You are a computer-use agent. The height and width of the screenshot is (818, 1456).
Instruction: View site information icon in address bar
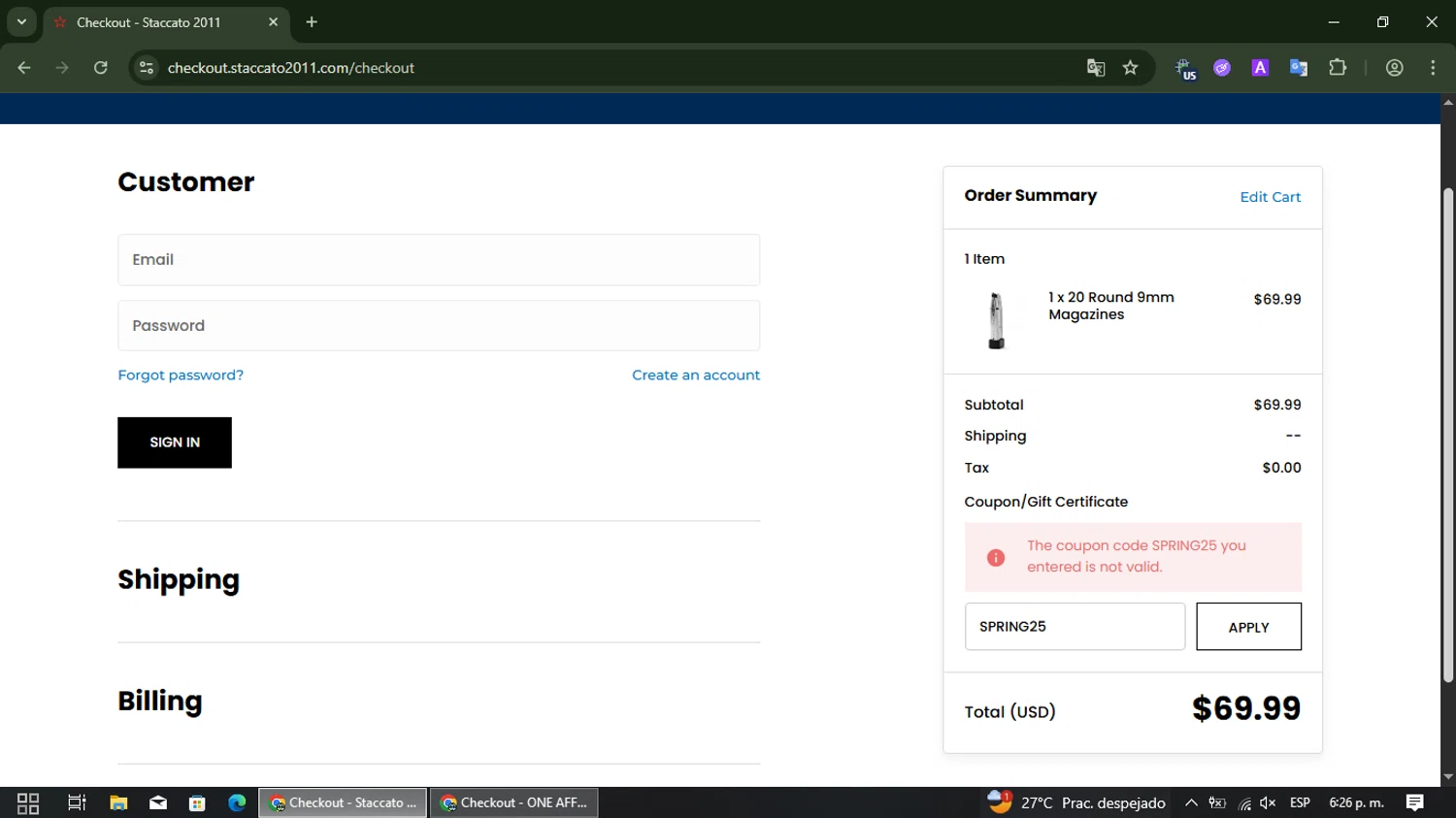(x=147, y=68)
